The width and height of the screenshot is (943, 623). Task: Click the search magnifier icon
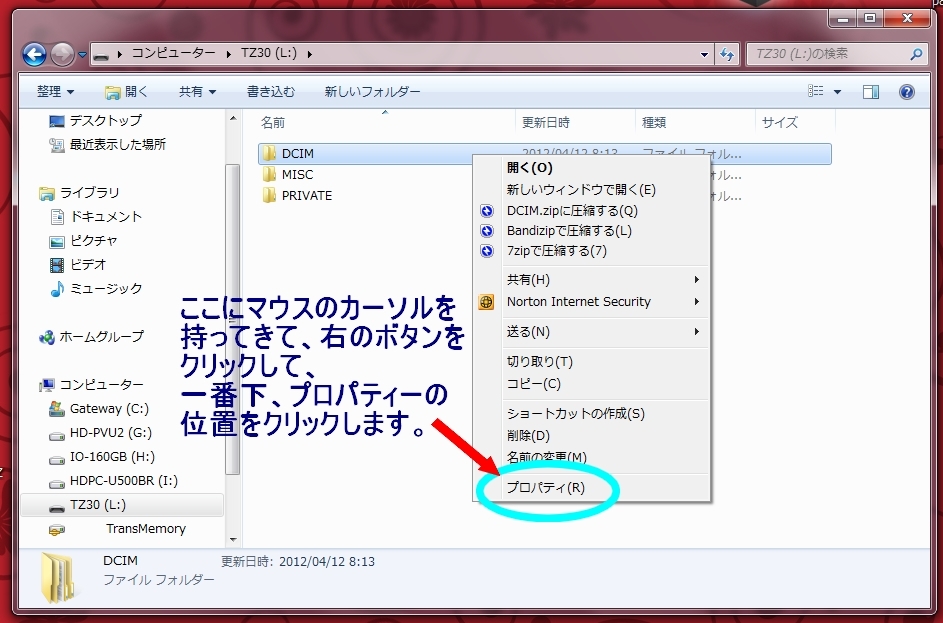[x=916, y=54]
